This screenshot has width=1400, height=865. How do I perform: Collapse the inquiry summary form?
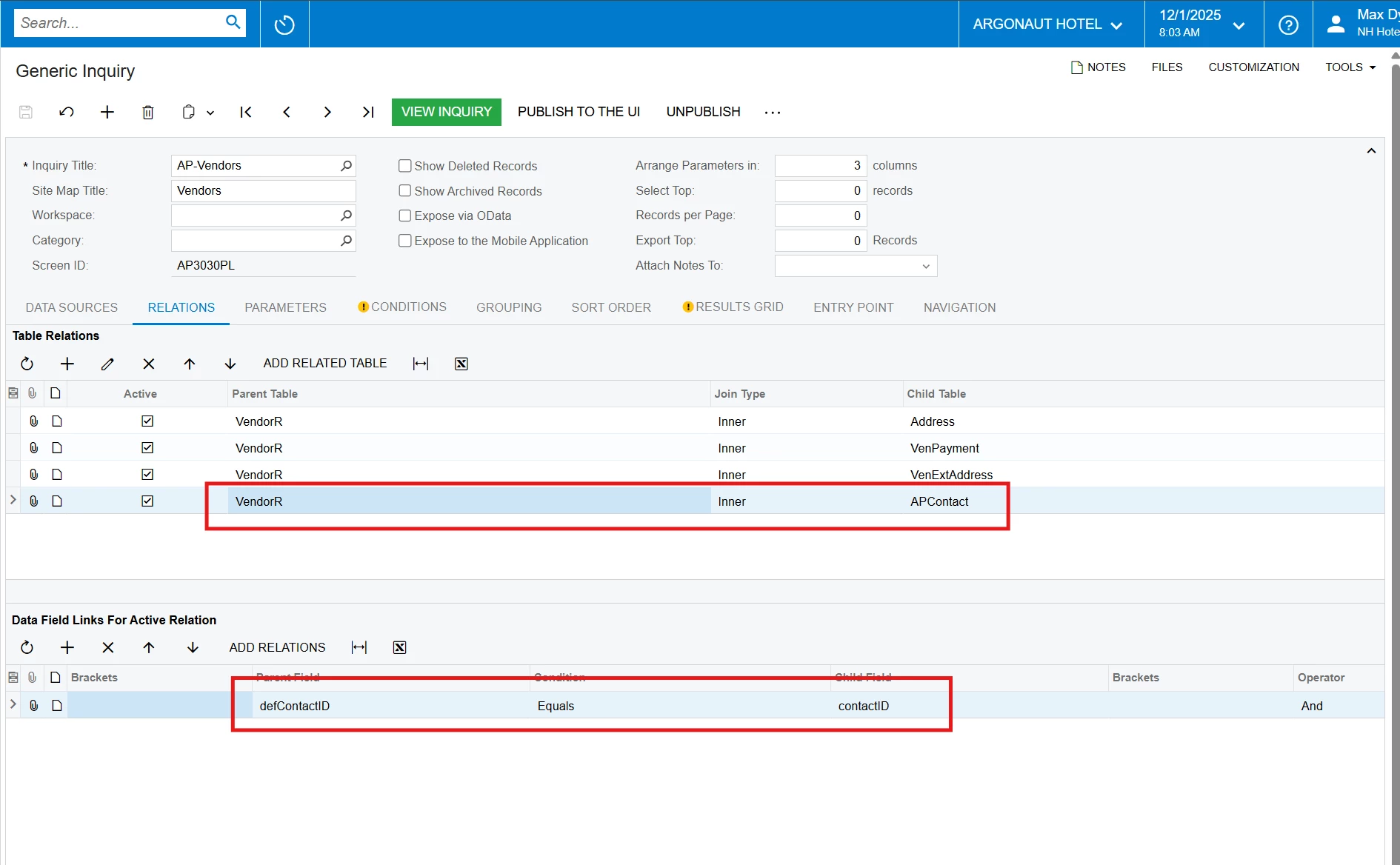click(1371, 151)
